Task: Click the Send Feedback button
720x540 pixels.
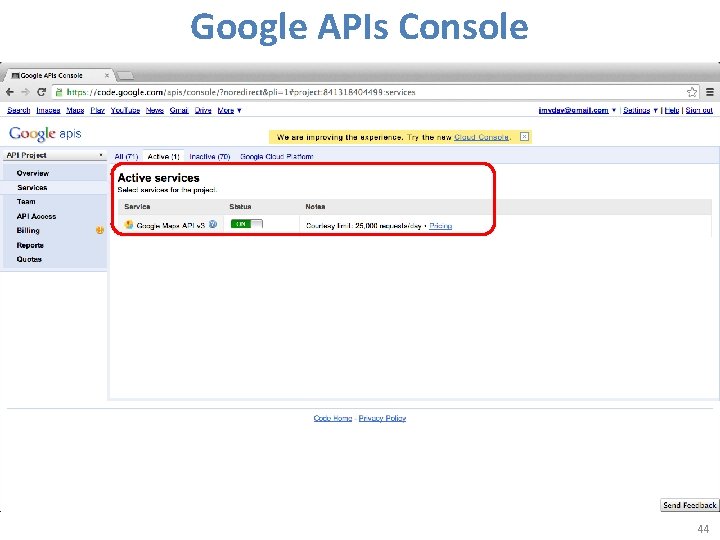Action: 690,505
